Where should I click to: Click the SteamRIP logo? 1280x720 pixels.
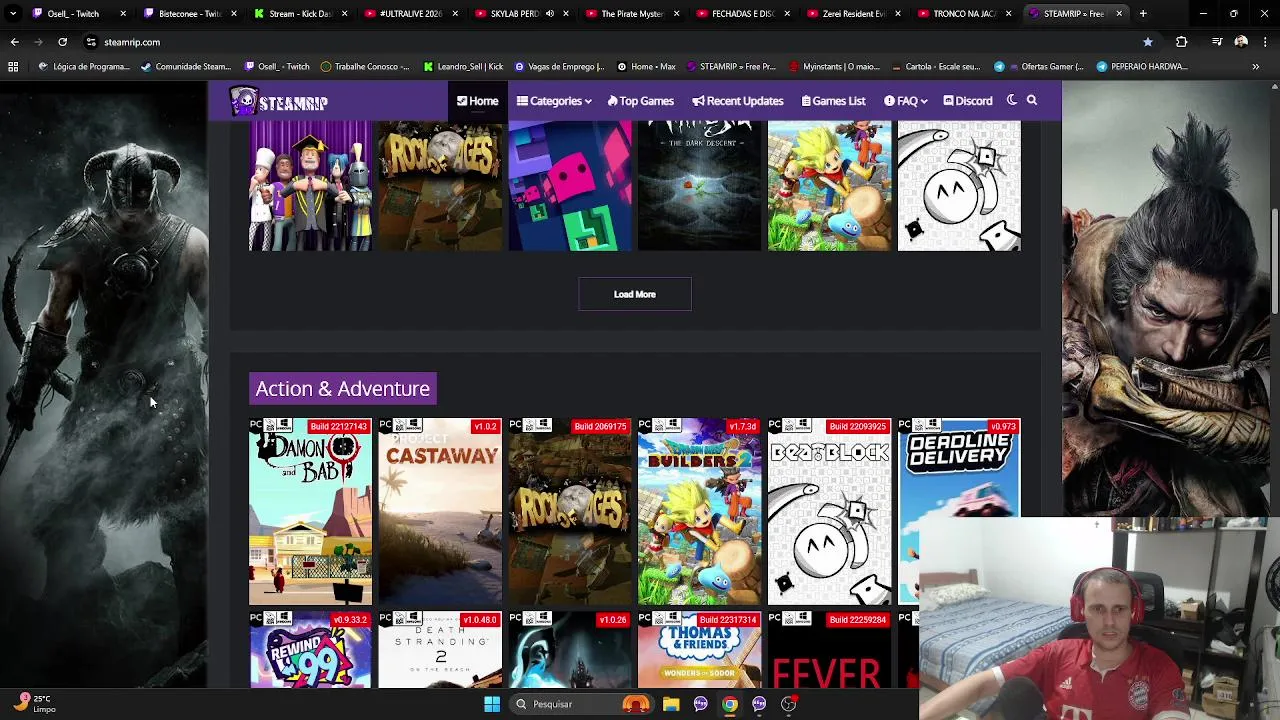coord(279,101)
